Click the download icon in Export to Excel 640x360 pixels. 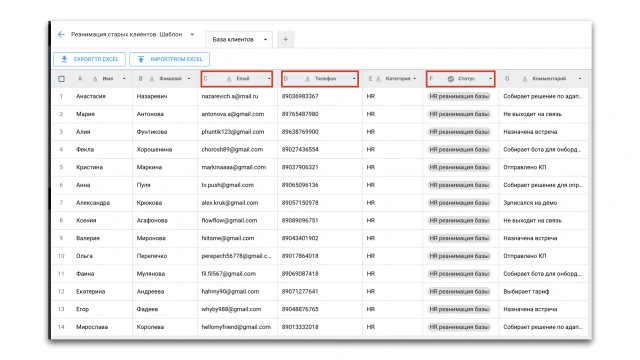[64, 59]
